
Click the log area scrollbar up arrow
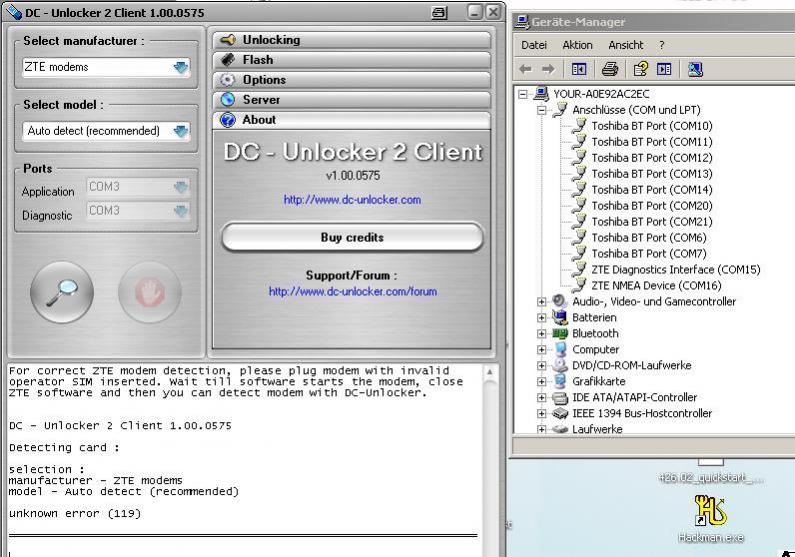tap(490, 373)
